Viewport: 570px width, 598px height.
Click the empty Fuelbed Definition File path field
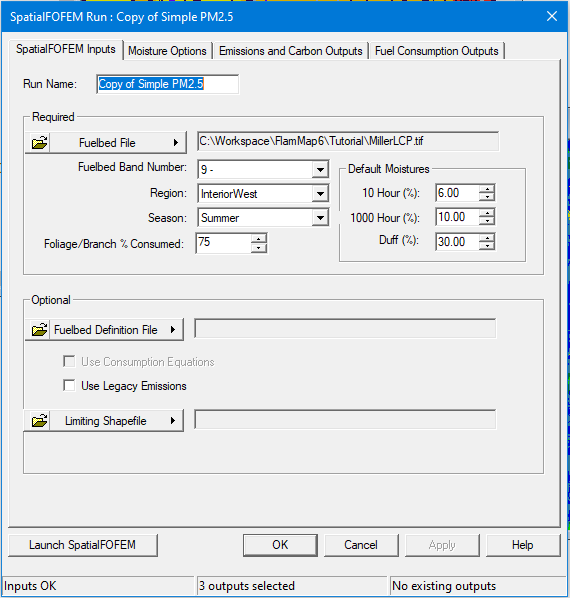(x=345, y=328)
